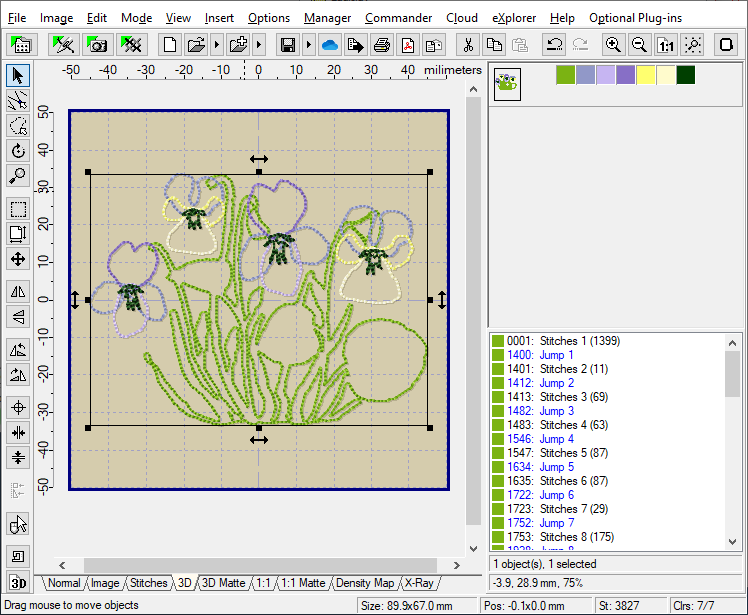The image size is (748, 615).
Task: Click the camera capture toolbar icon
Action: 97,45
